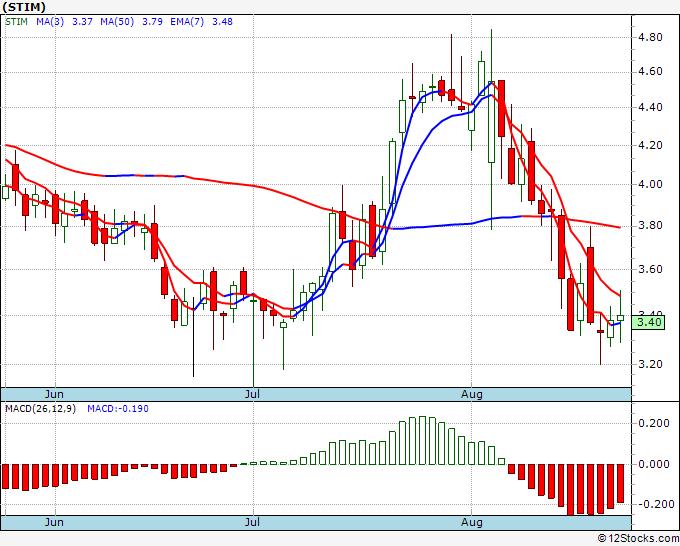The width and height of the screenshot is (680, 546).
Task: Click the 0.000 MACD axis label
Action: 654,464
